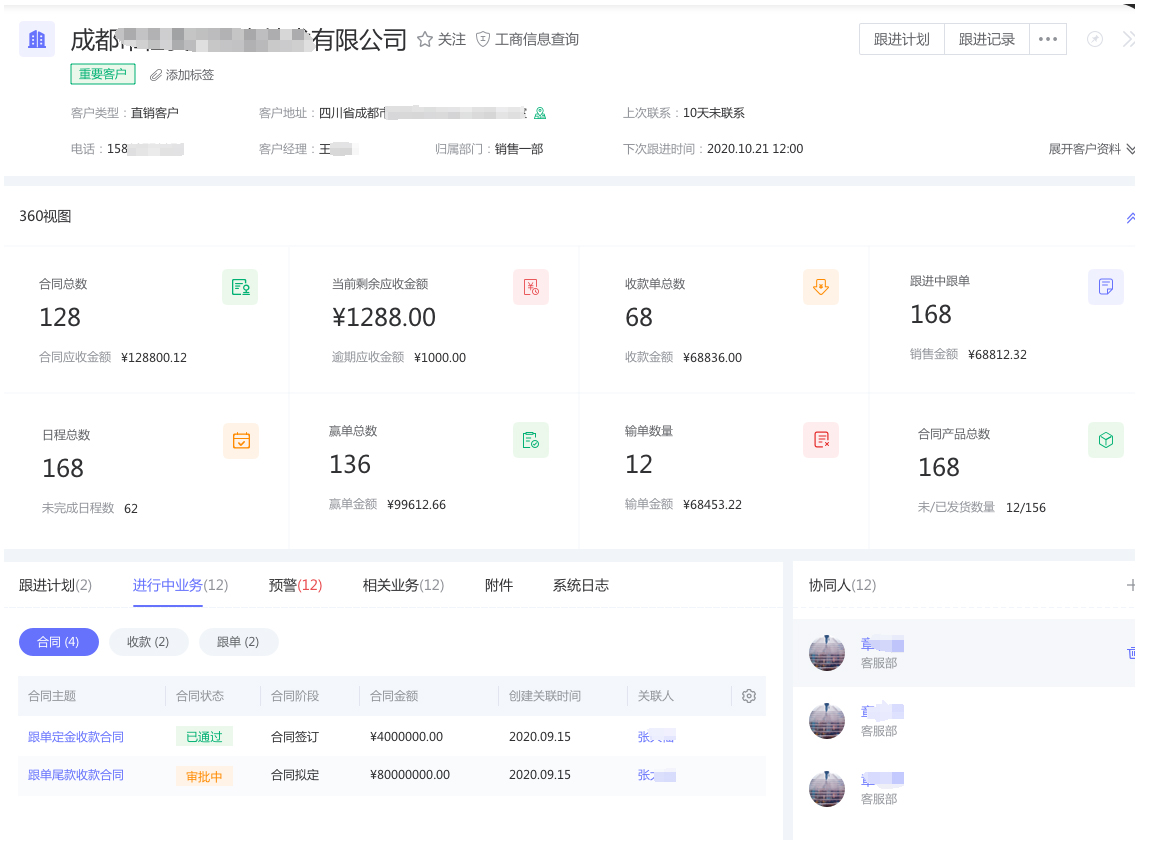Collapse the 360视图 section
Image resolution: width=1149 pixels, height=853 pixels.
point(1131,217)
